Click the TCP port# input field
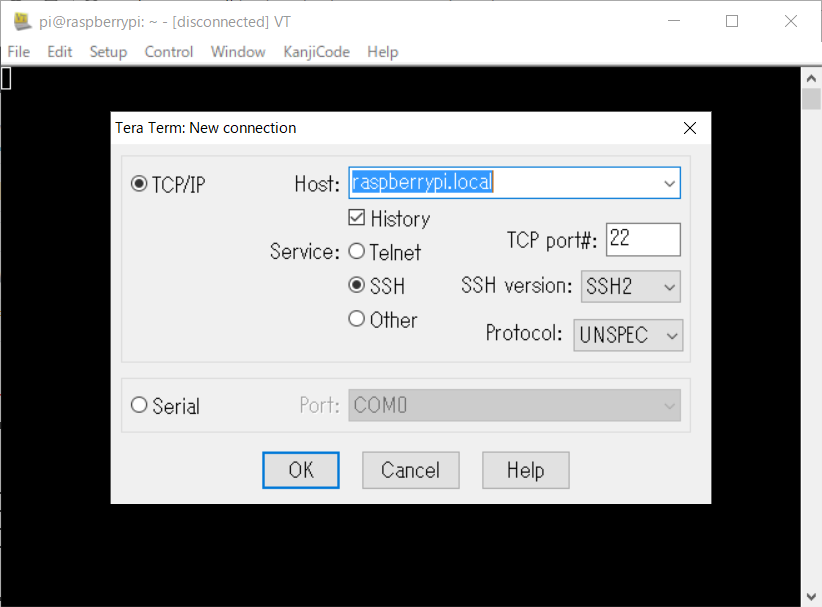Image resolution: width=822 pixels, height=607 pixels. pyautogui.click(x=643, y=240)
